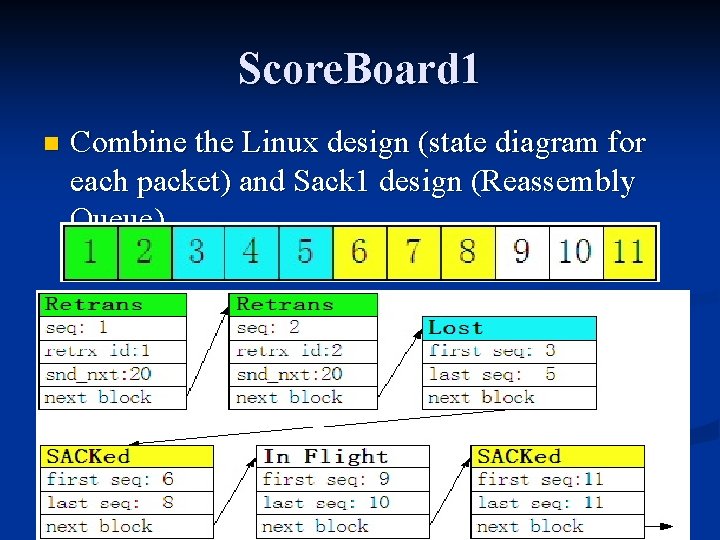This screenshot has width=720, height=540.
Task: Click the 'first seq: 9' row
Action: pos(343,480)
